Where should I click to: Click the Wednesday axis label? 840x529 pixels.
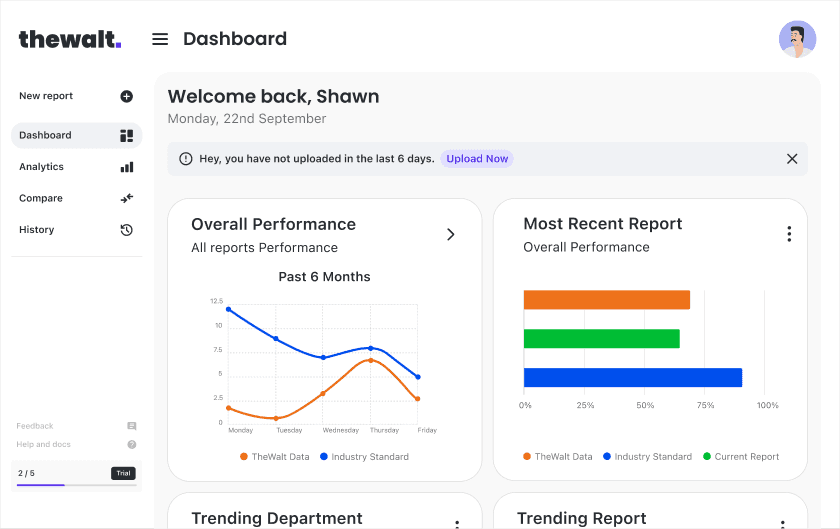pyautogui.click(x=341, y=430)
